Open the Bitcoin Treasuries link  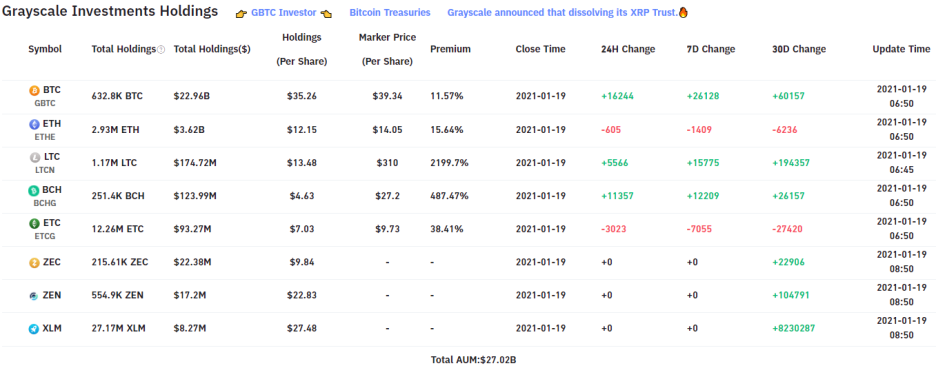tap(390, 13)
